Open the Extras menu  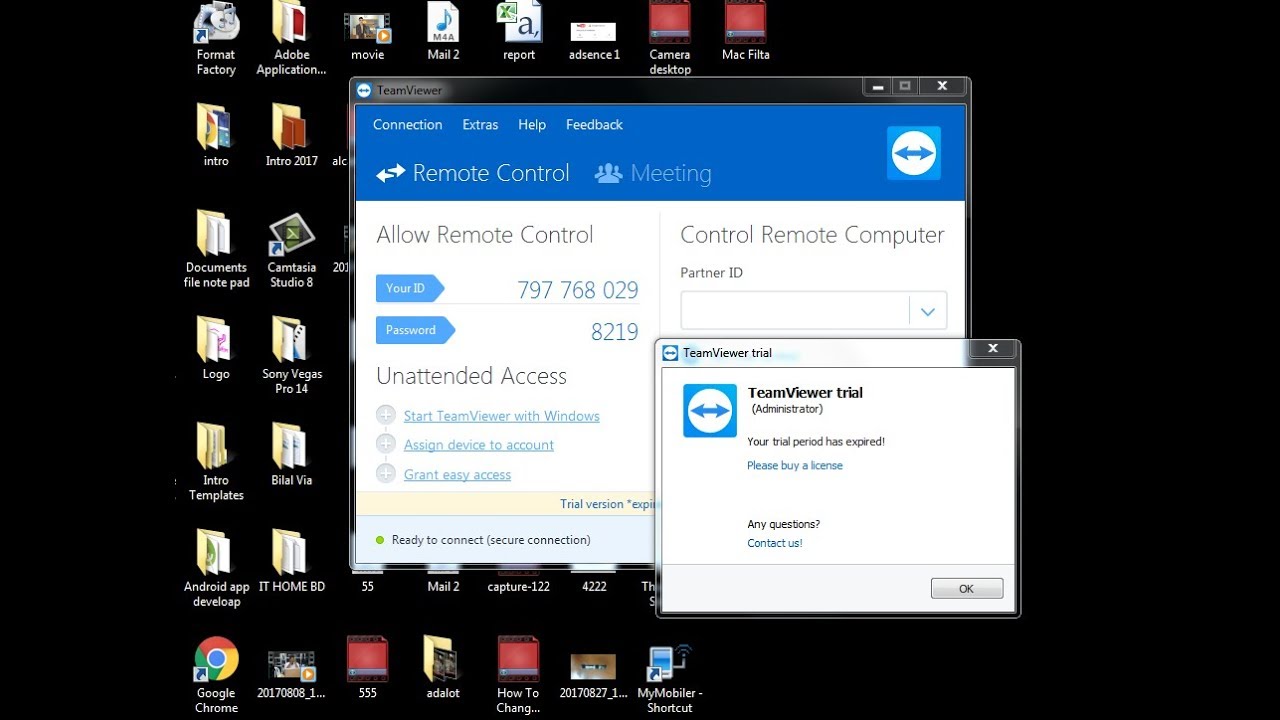[x=480, y=125]
